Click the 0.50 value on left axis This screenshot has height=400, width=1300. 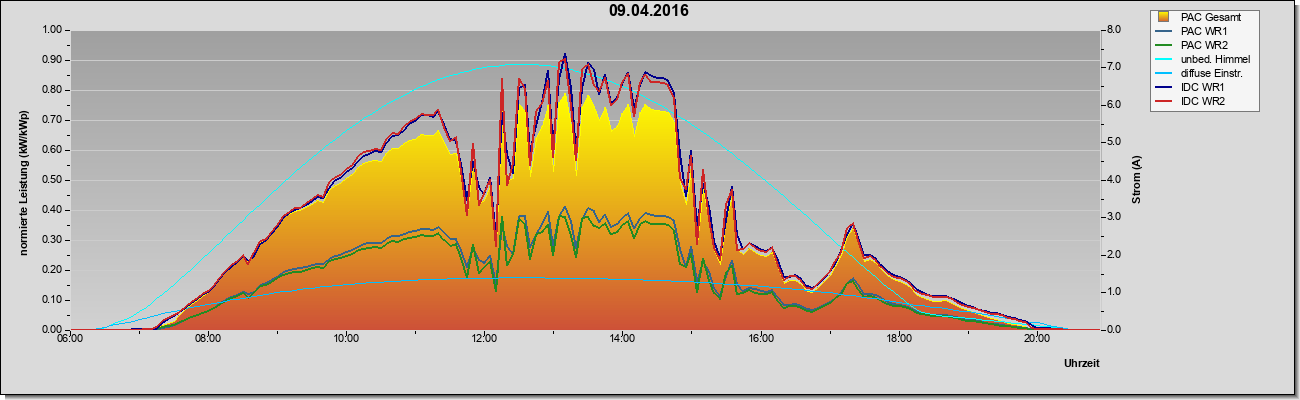coord(52,180)
